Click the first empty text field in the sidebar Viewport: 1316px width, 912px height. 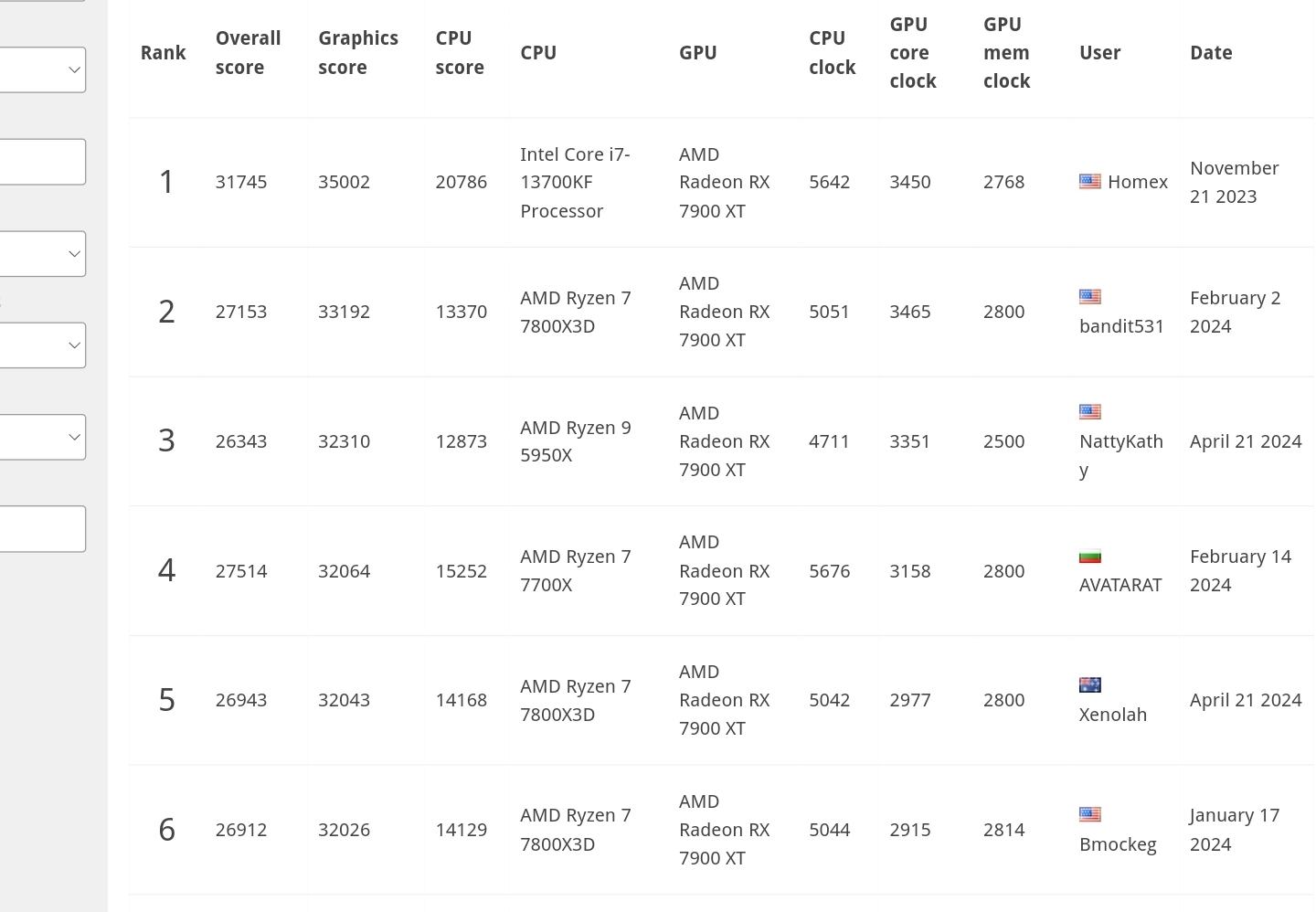point(42,162)
